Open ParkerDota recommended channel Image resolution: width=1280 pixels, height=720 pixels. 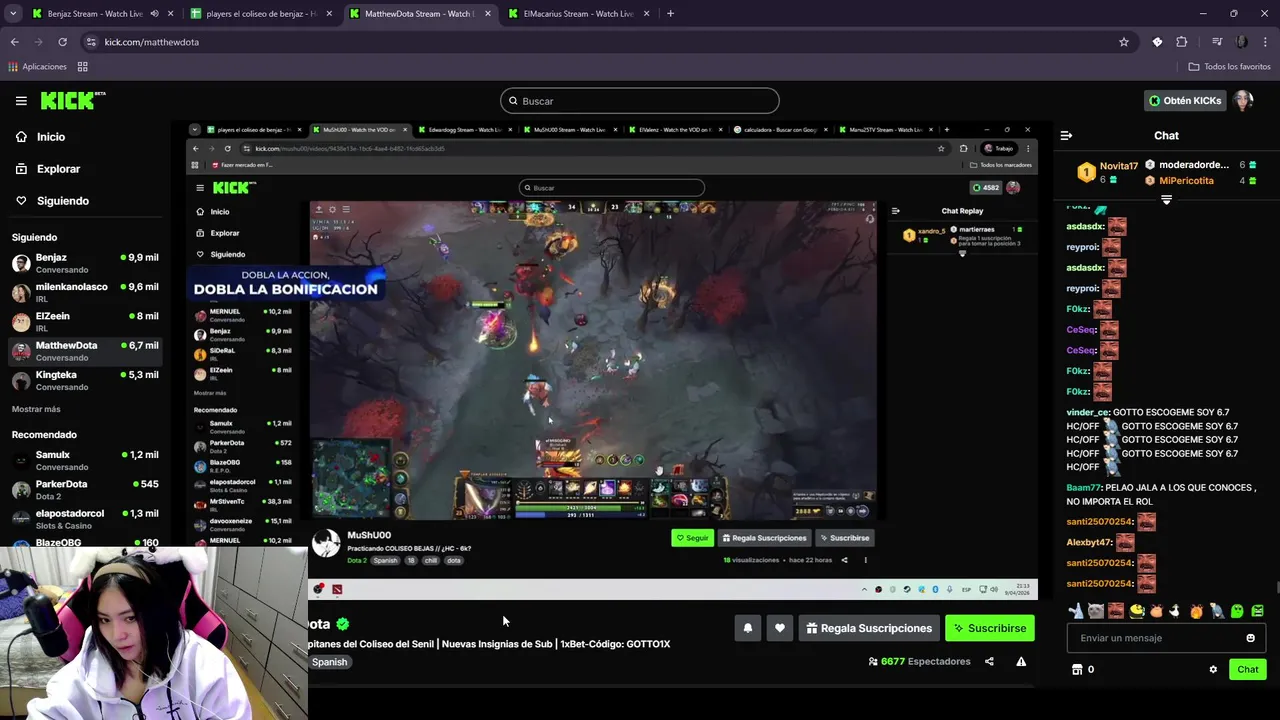(x=85, y=489)
